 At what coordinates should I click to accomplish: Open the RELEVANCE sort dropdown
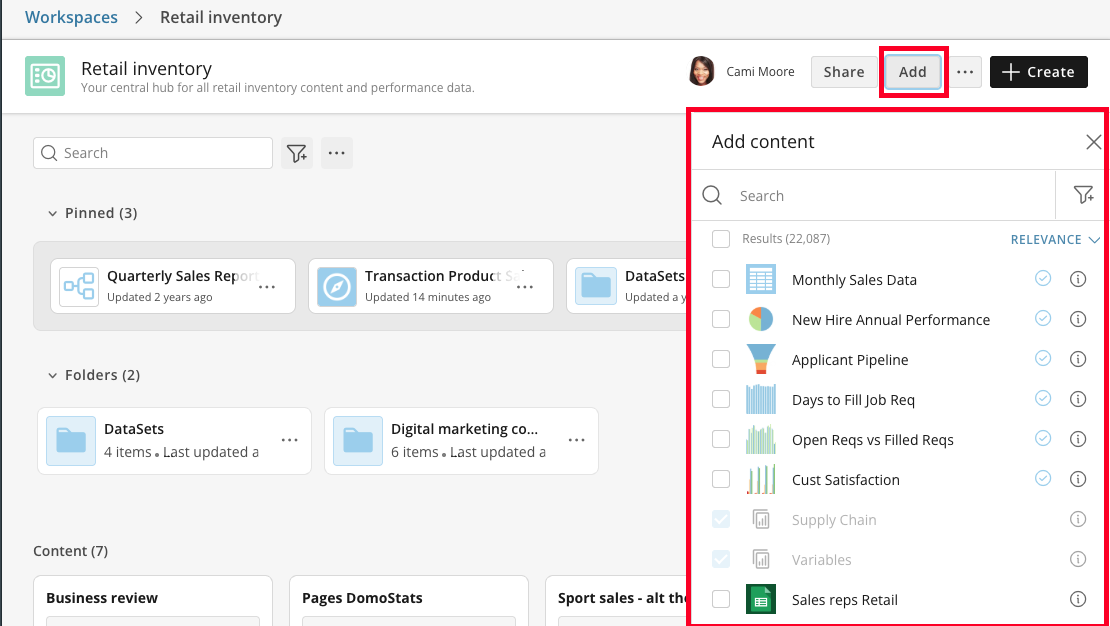[1055, 240]
